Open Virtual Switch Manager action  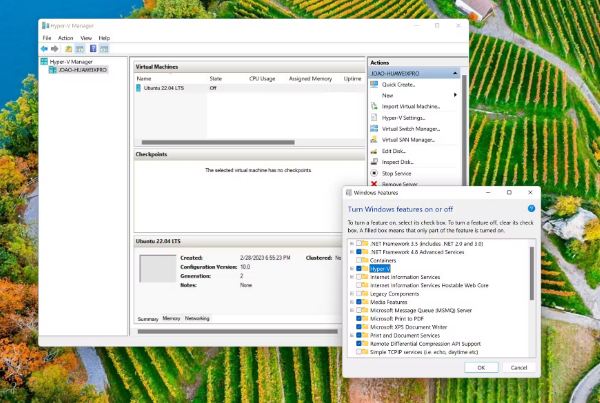click(411, 129)
